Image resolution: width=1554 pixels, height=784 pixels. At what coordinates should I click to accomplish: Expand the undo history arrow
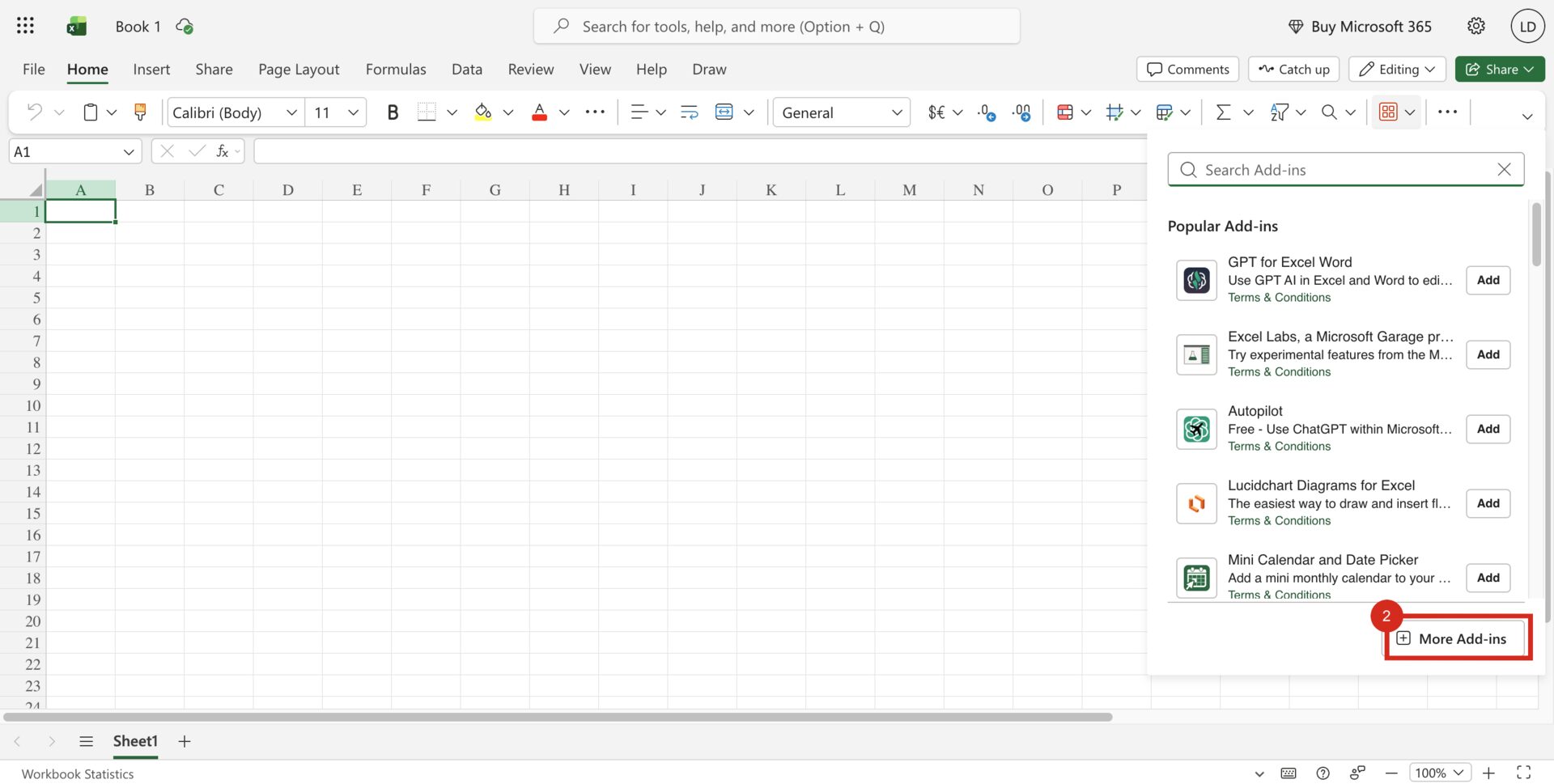coord(59,112)
